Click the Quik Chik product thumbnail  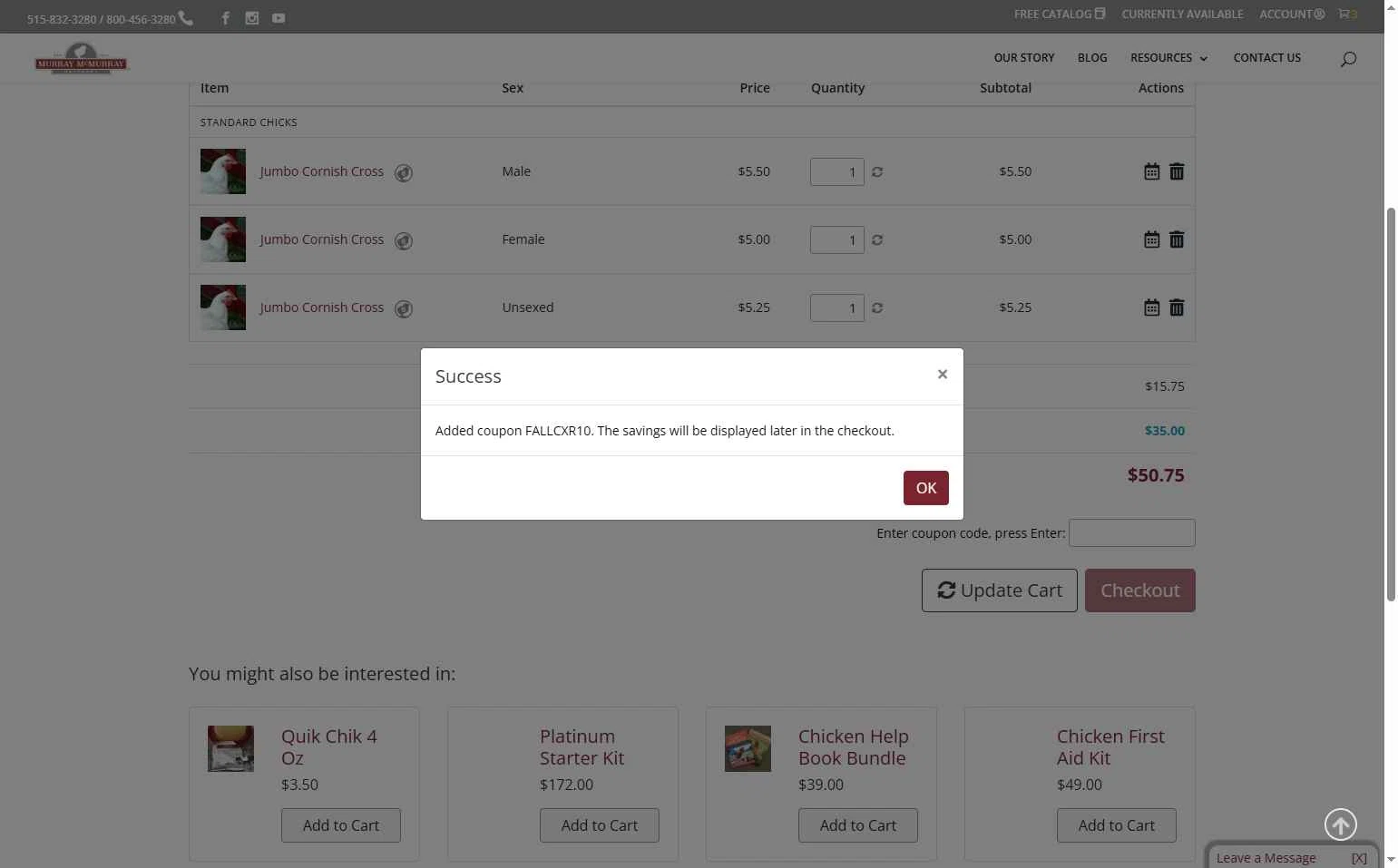coord(230,748)
